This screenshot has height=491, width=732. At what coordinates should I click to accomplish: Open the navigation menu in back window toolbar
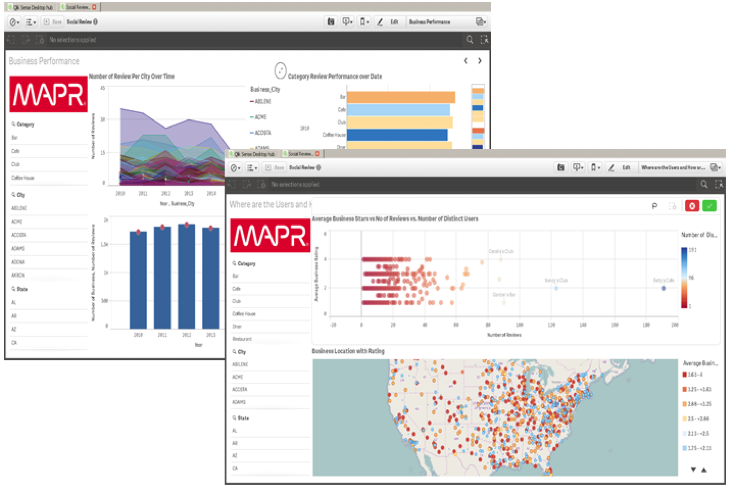[13, 21]
